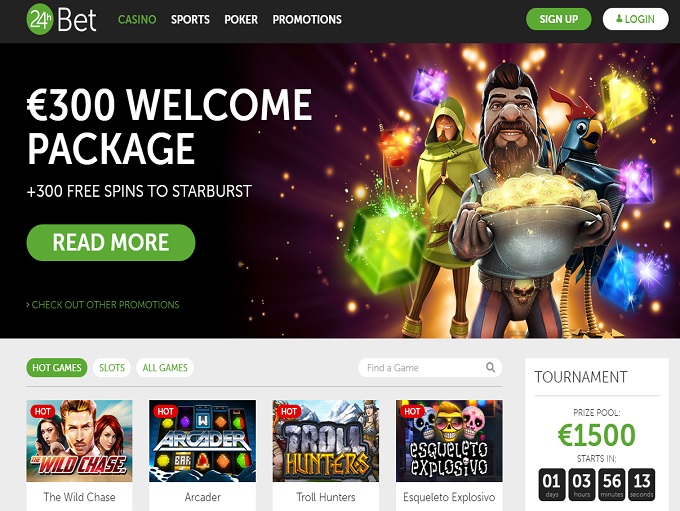
Task: Open the Troll Hunters game thumbnail
Action: [x=326, y=441]
